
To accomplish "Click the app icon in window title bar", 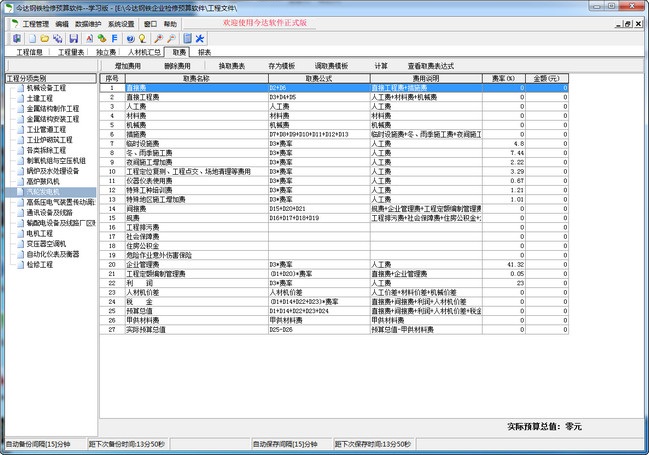I will pos(9,7).
